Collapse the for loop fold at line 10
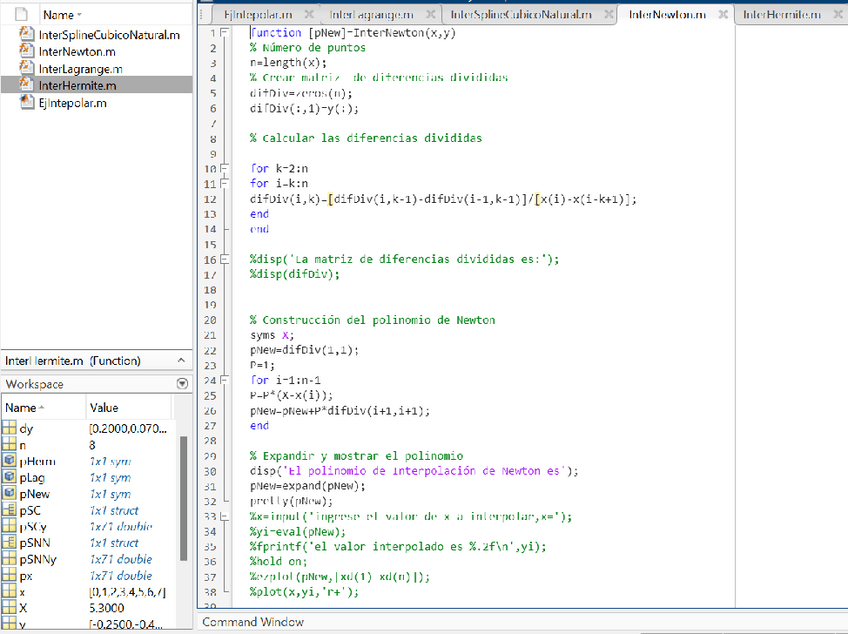This screenshot has width=848, height=634. click(222, 169)
